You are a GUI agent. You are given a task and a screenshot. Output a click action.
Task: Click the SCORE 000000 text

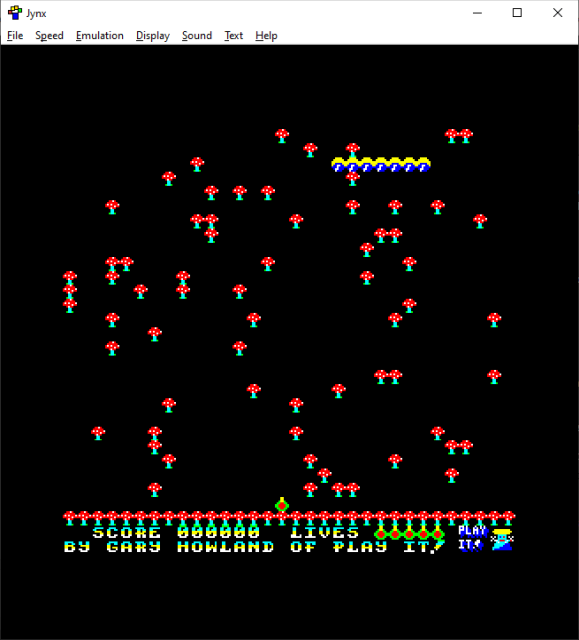point(176,533)
